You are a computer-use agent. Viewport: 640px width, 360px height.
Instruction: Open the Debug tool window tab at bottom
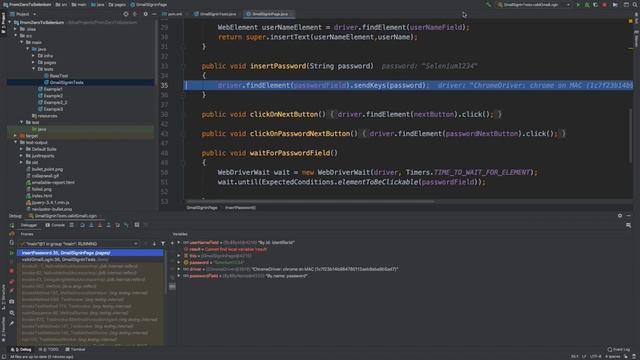[21, 350]
